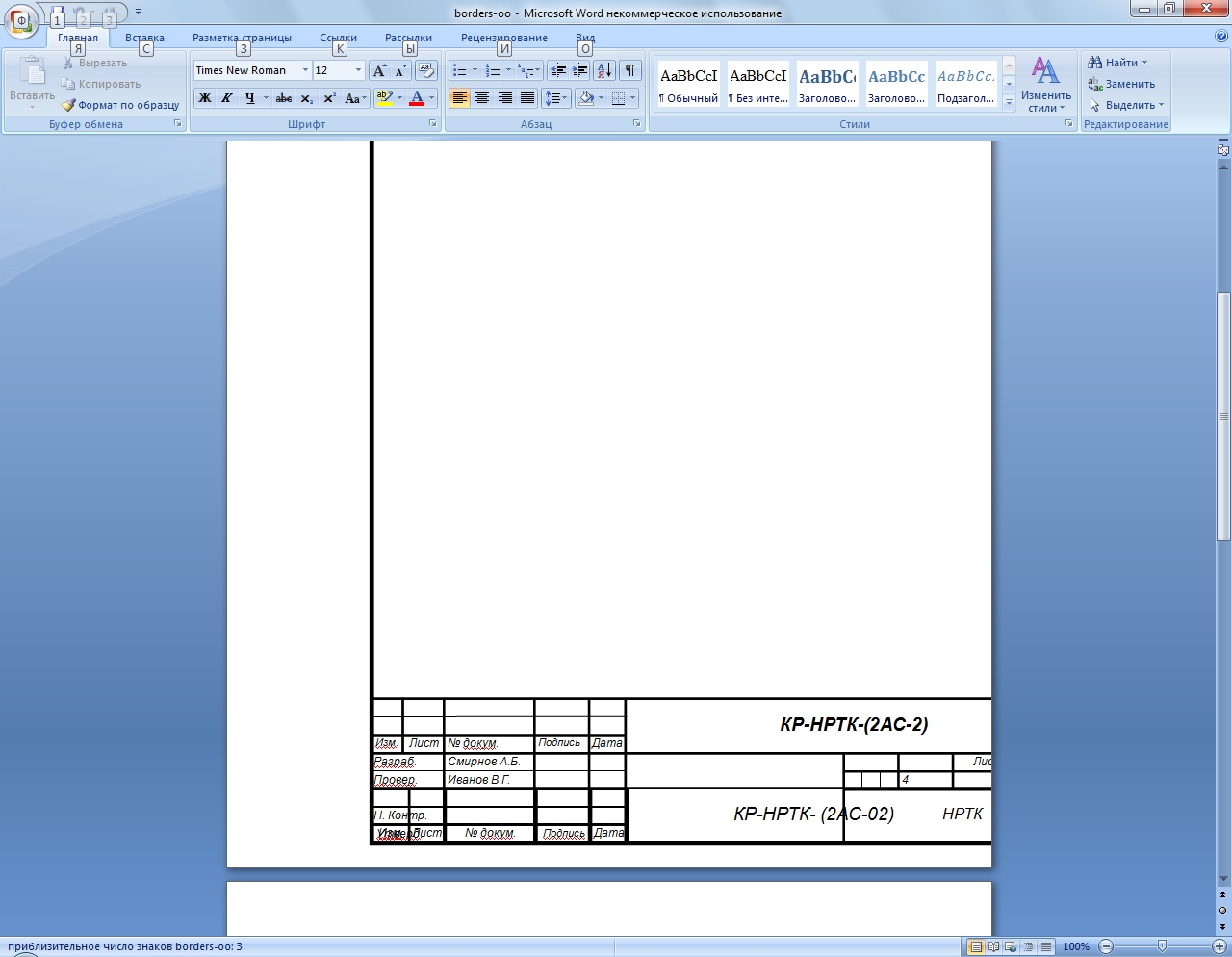
Task: Open the Times New Roman font dropdown
Action: [305, 70]
